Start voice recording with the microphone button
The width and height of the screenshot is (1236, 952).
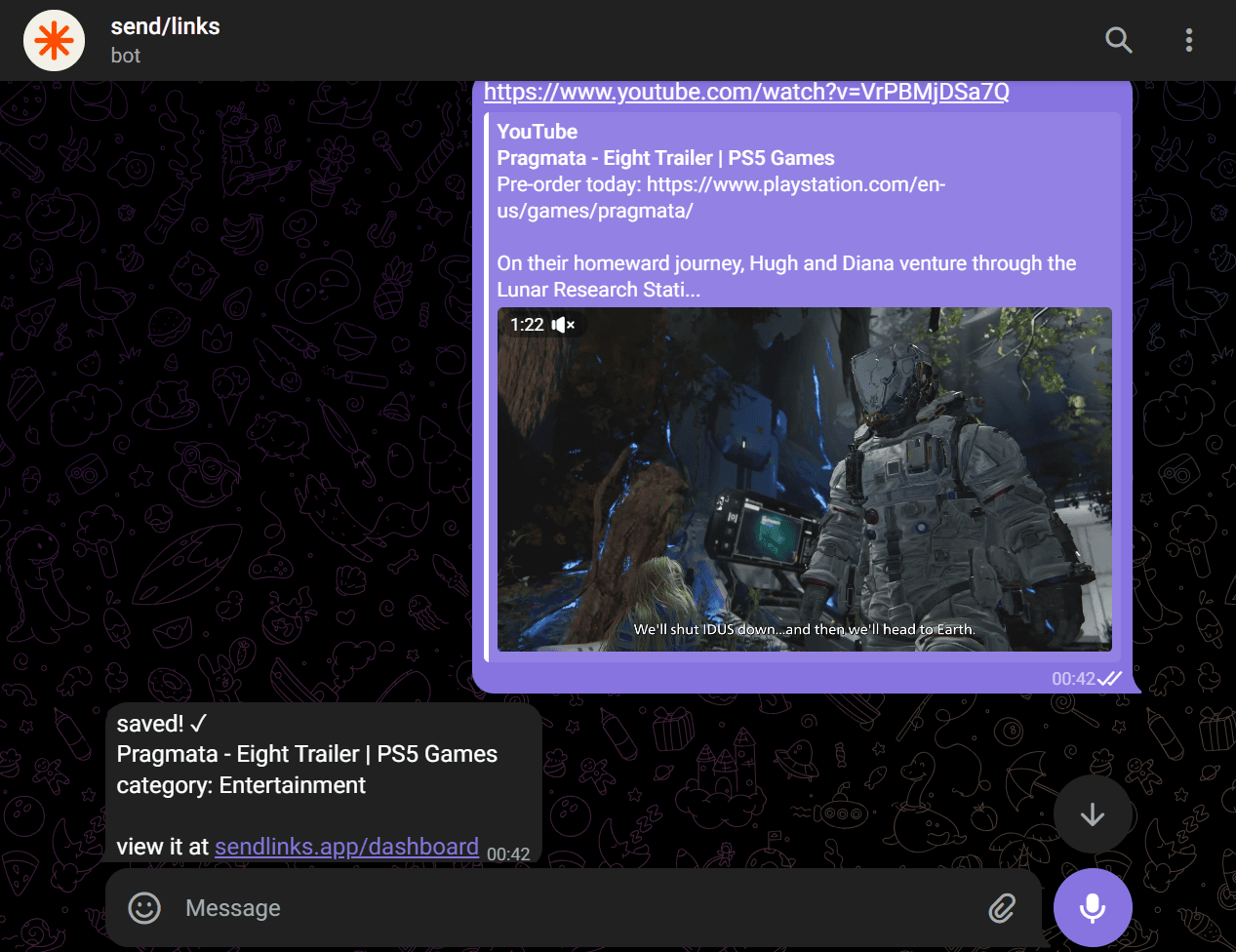coord(1092,908)
